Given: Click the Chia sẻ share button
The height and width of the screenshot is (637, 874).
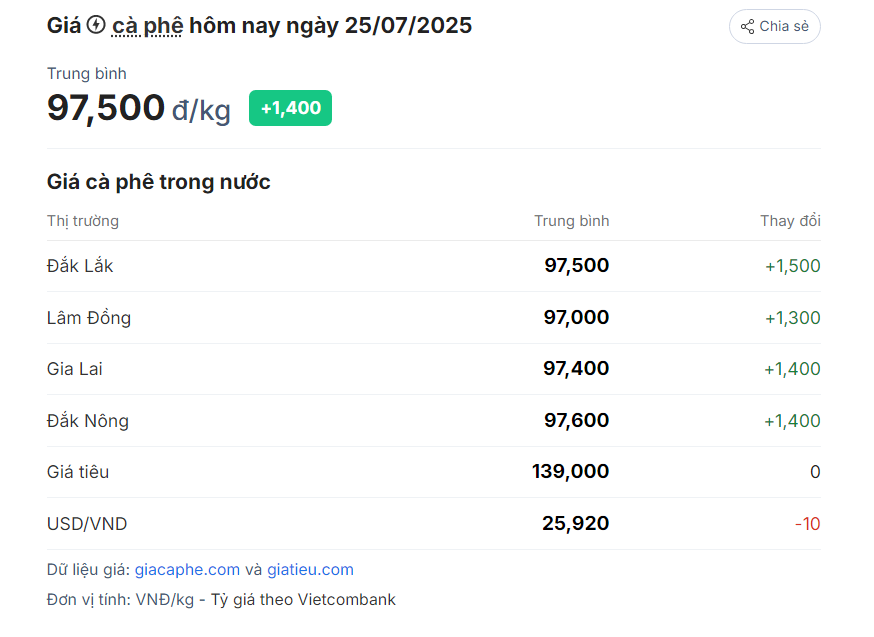Looking at the screenshot, I should point(774,26).
